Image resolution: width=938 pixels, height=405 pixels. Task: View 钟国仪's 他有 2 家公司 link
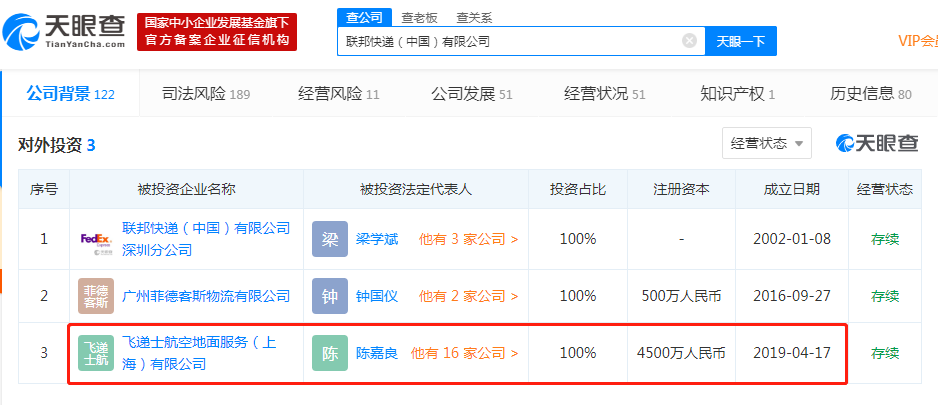pyautogui.click(x=468, y=296)
